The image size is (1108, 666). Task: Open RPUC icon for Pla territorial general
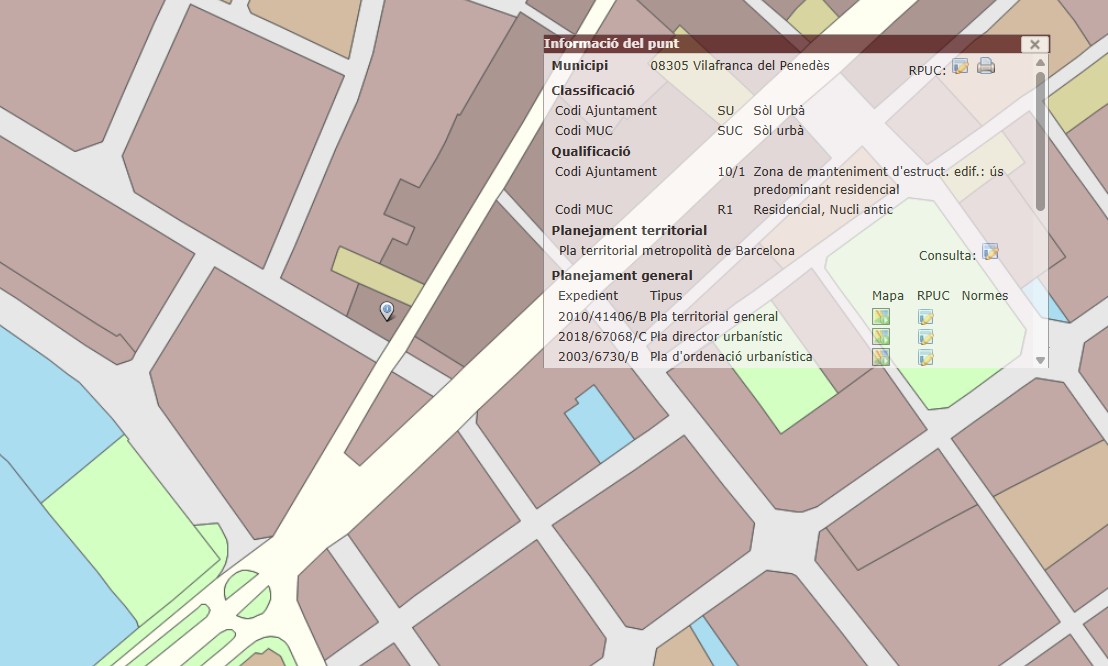(x=926, y=317)
